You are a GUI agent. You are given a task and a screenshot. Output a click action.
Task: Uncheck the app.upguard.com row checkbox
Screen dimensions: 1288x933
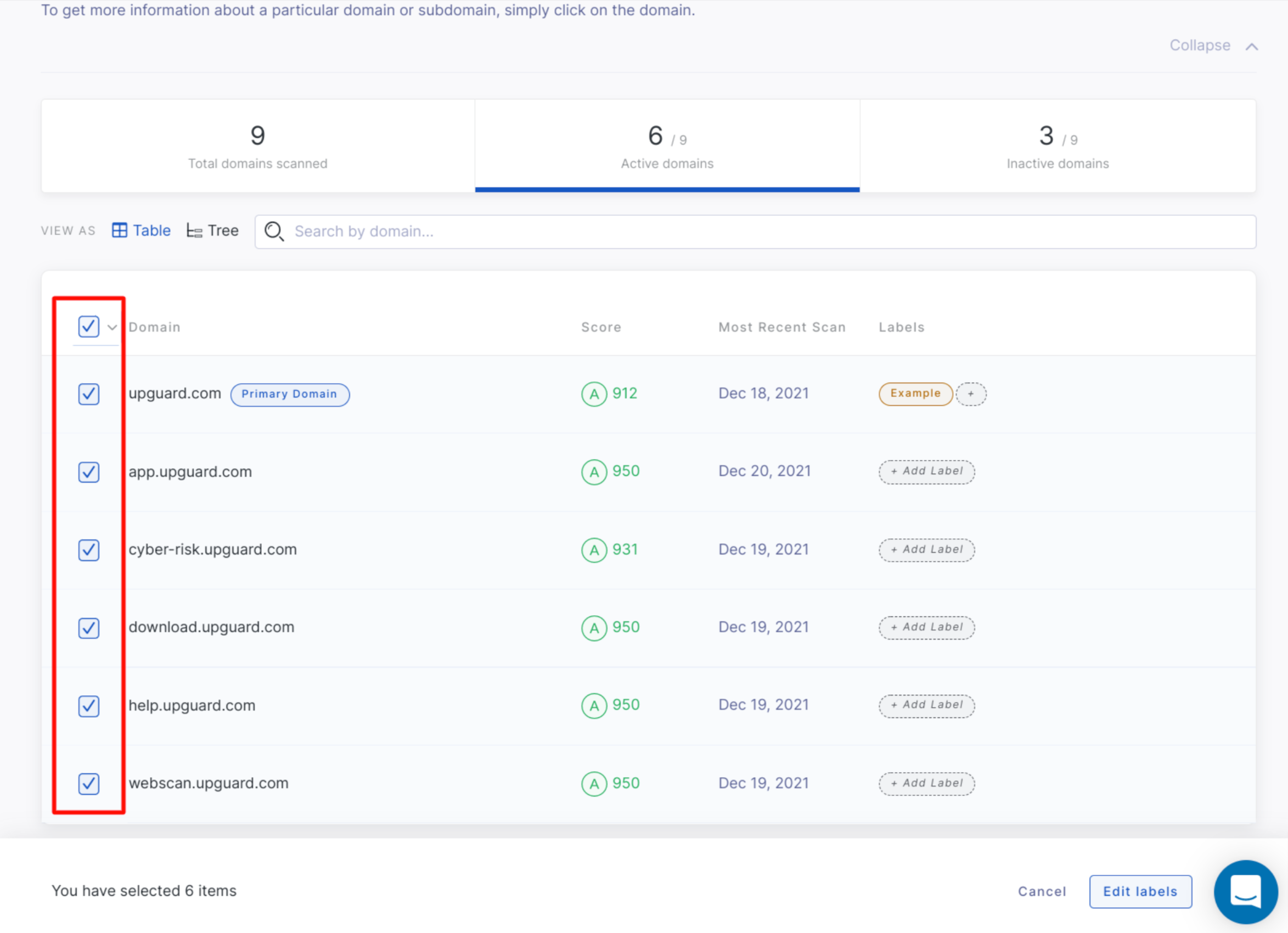tap(88, 472)
